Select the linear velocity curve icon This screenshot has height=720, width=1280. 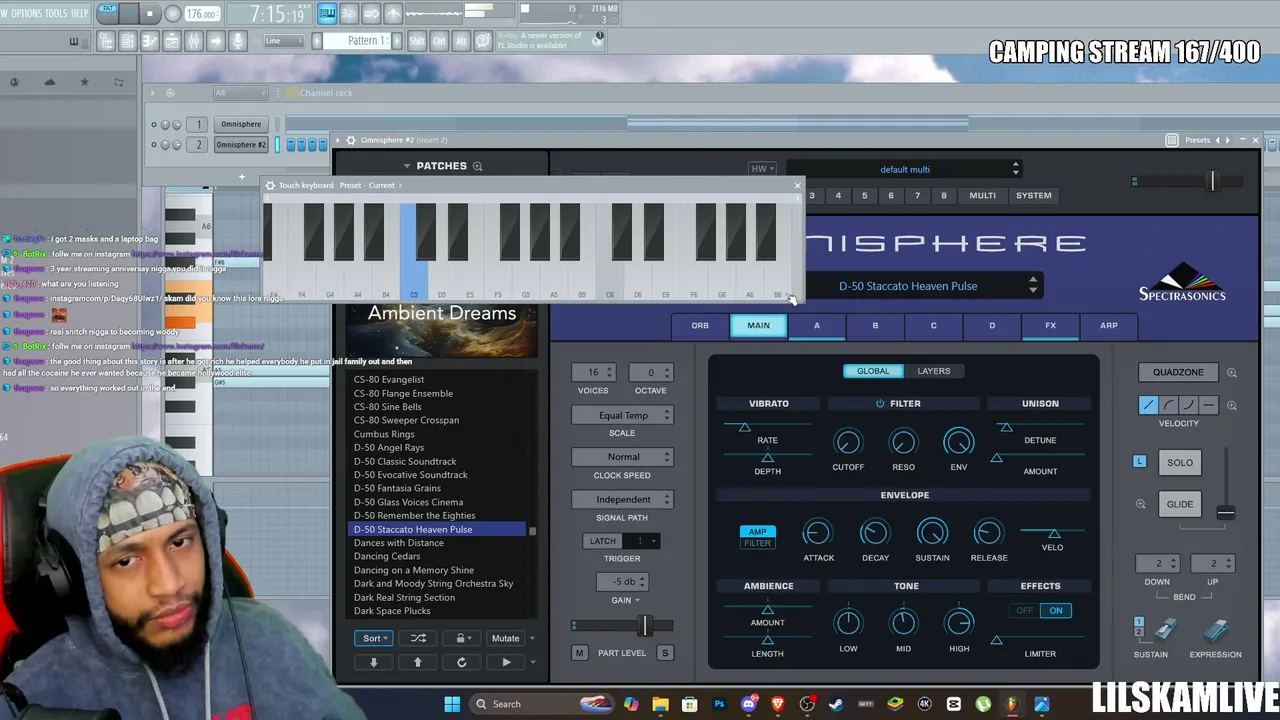point(1148,405)
